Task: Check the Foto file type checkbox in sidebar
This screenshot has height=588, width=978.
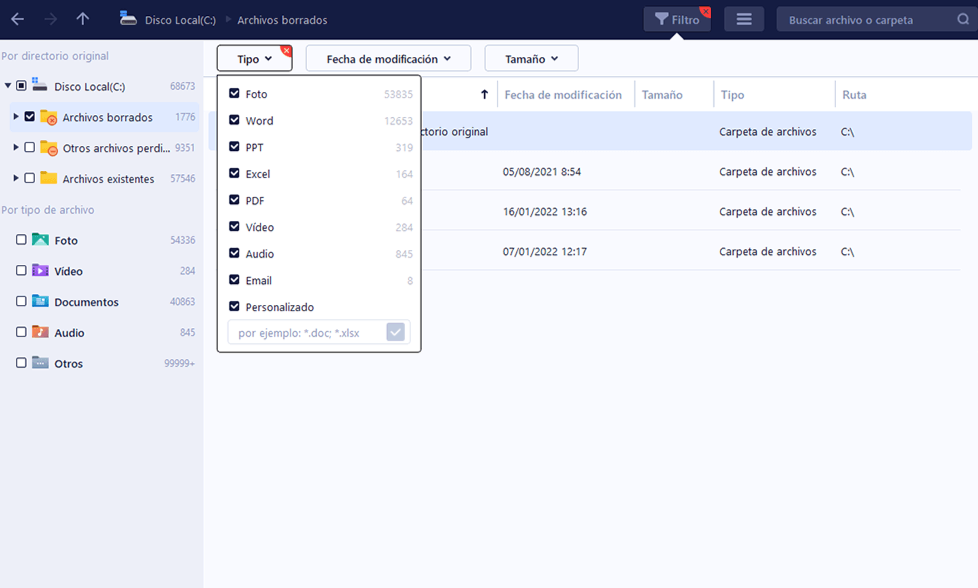Action: pyautogui.click(x=21, y=239)
